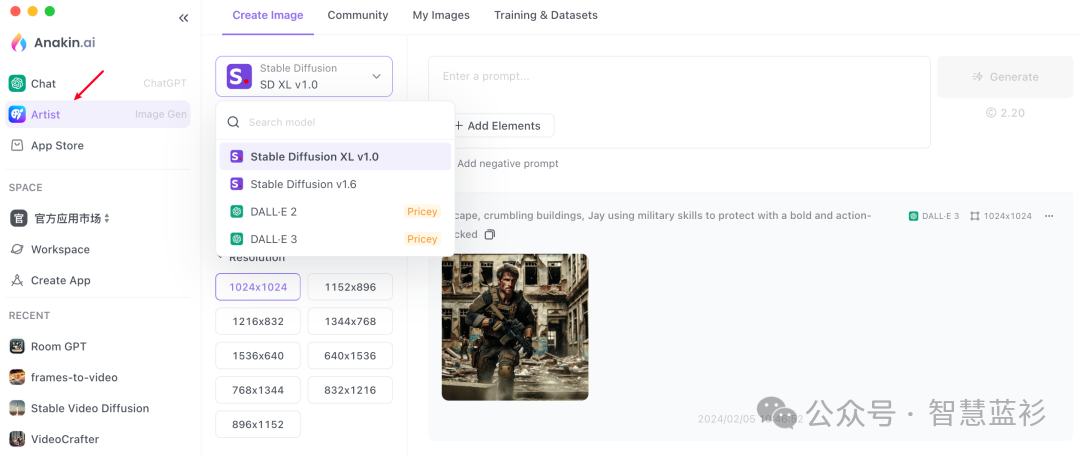Image resolution: width=1080 pixels, height=456 pixels.
Task: Click the Create App icon
Action: (x=17, y=280)
